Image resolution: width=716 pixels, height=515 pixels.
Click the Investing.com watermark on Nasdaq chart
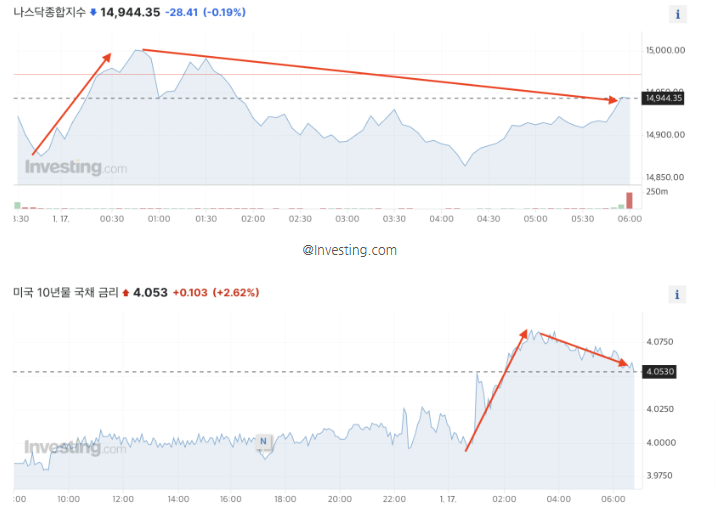[76, 167]
